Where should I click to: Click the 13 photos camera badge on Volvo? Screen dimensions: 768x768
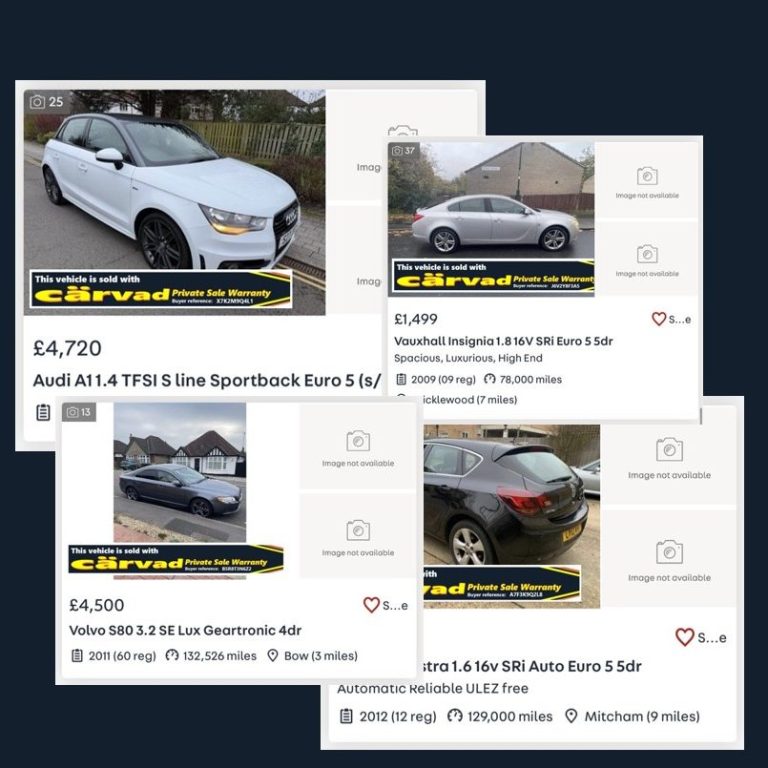79,412
